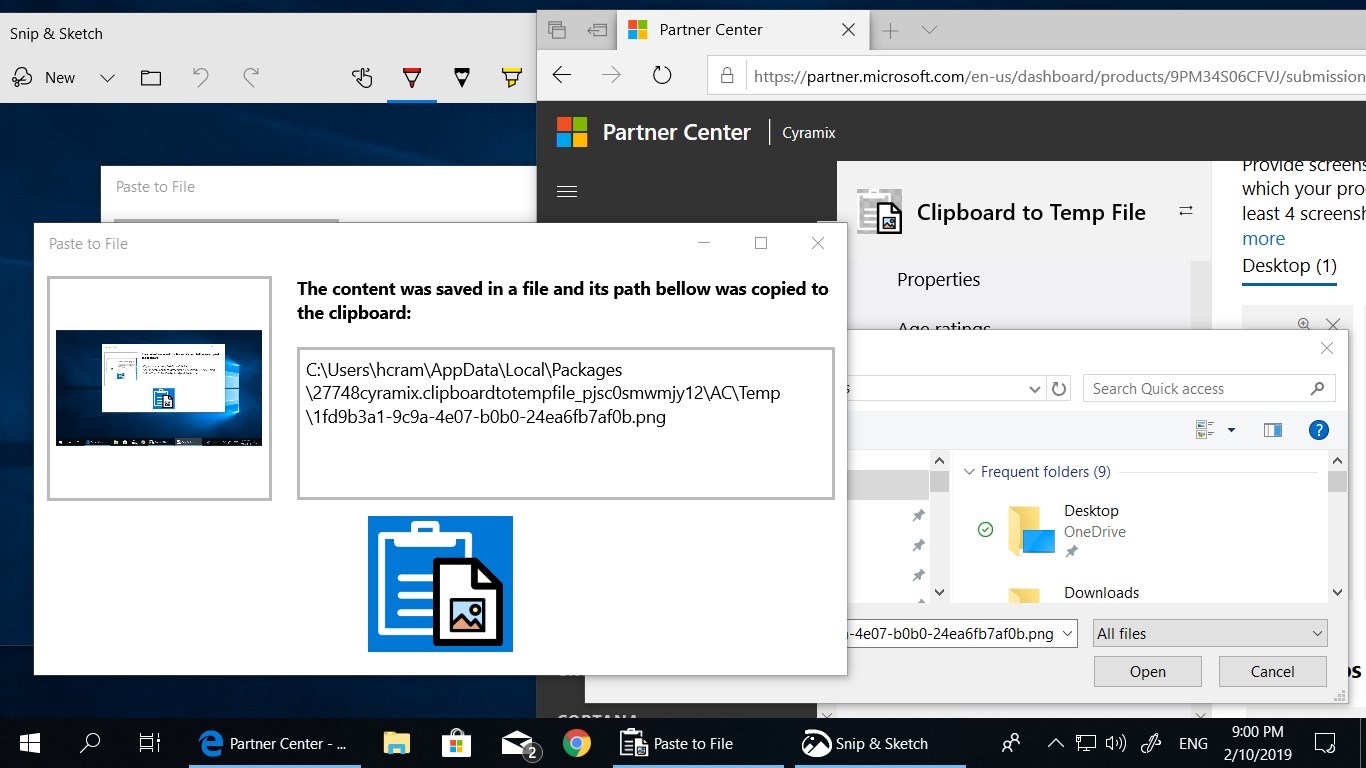The width and height of the screenshot is (1366, 768).
Task: Open Google Chrome from taskbar
Action: click(x=576, y=743)
